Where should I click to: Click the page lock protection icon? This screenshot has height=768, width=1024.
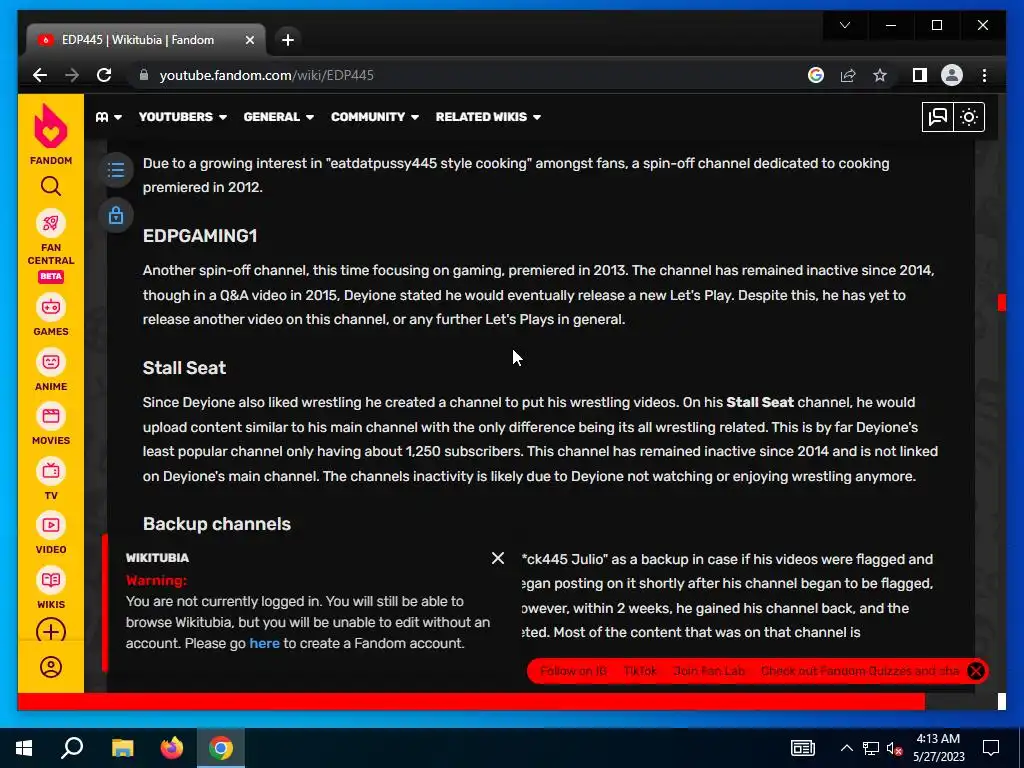tap(116, 215)
